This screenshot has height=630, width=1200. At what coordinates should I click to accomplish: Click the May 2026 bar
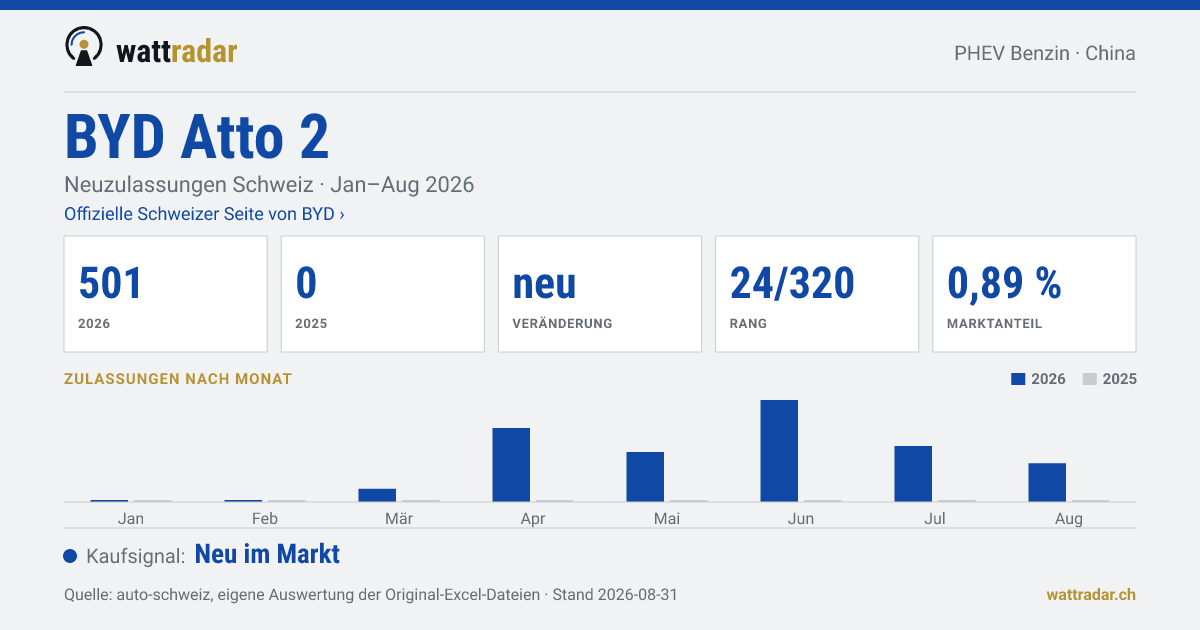click(x=645, y=477)
